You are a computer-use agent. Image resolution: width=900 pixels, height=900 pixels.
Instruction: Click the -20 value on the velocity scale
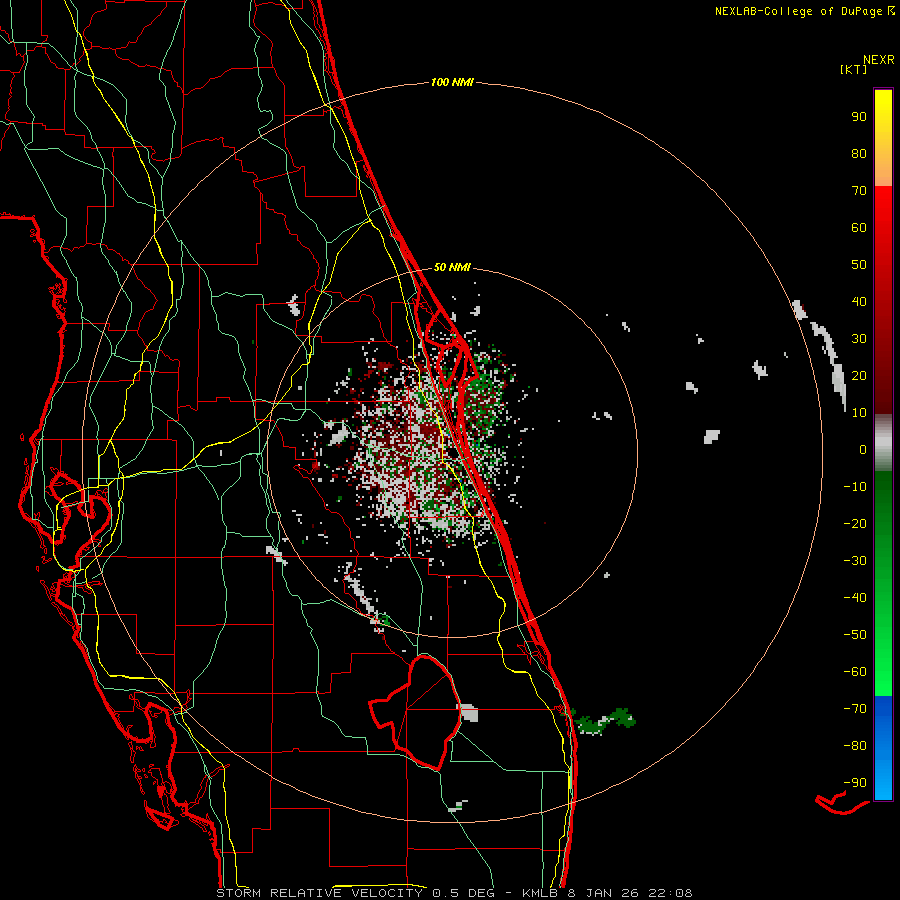tap(855, 524)
